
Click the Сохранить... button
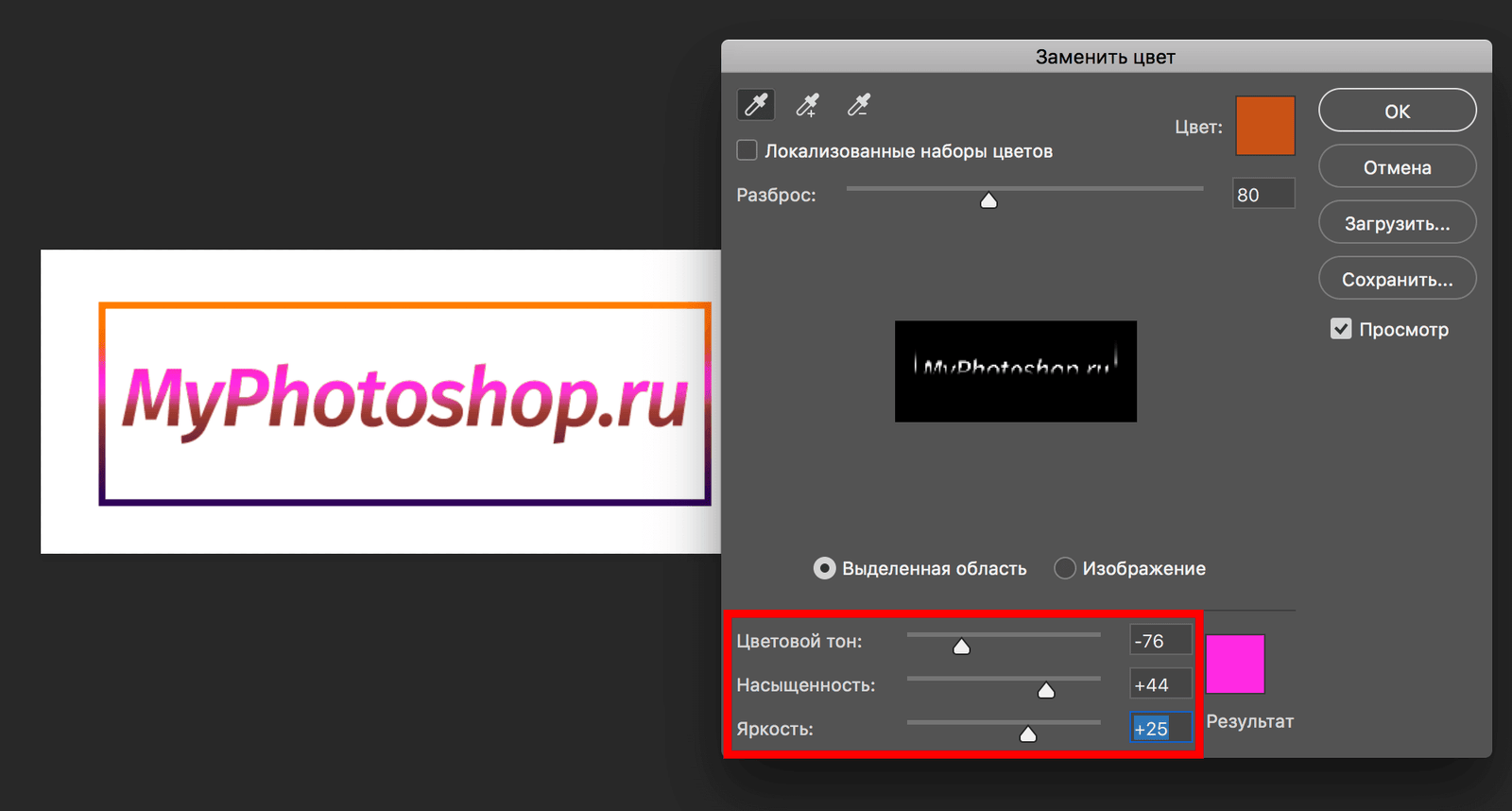tap(1397, 279)
